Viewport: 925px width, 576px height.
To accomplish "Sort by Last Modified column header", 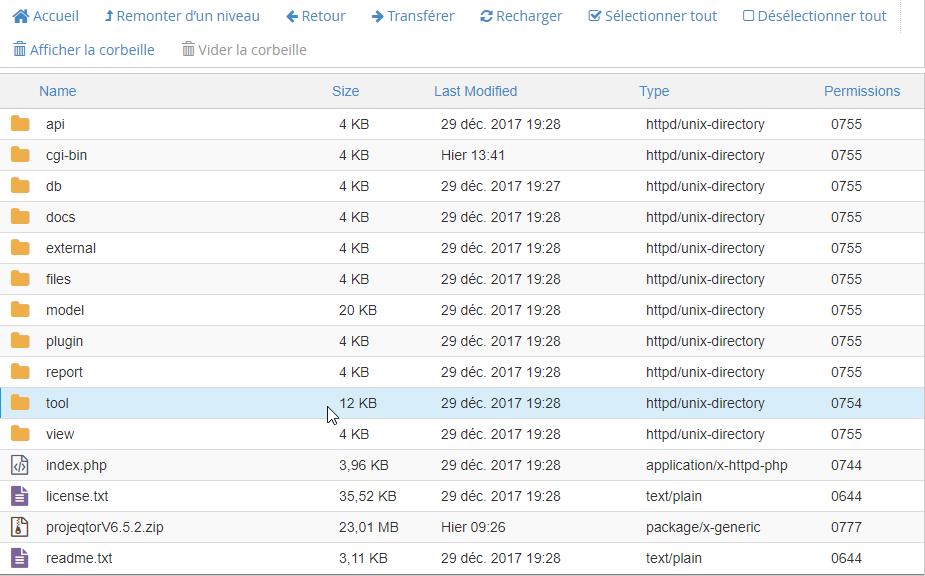I will click(x=475, y=91).
